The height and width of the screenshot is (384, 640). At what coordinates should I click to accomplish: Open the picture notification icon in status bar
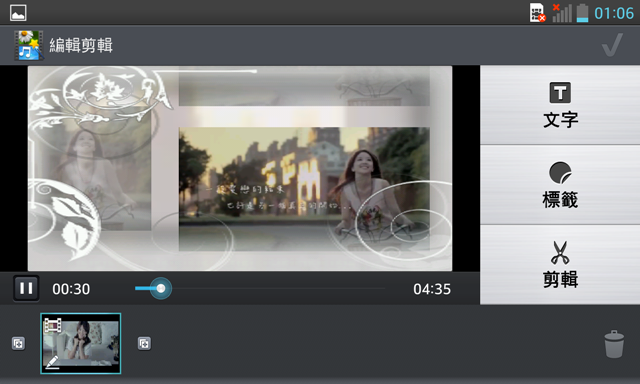[18, 13]
